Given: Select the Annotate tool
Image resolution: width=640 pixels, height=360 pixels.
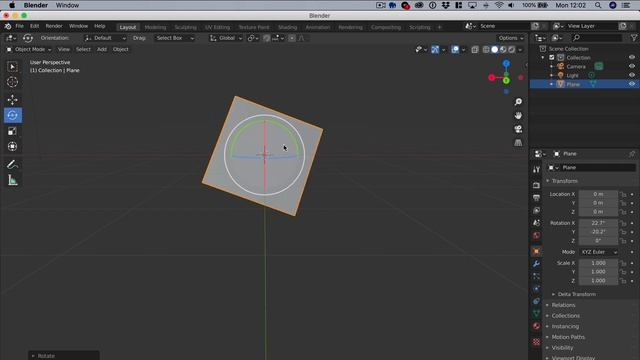Looking at the screenshot, I should tap(12, 164).
